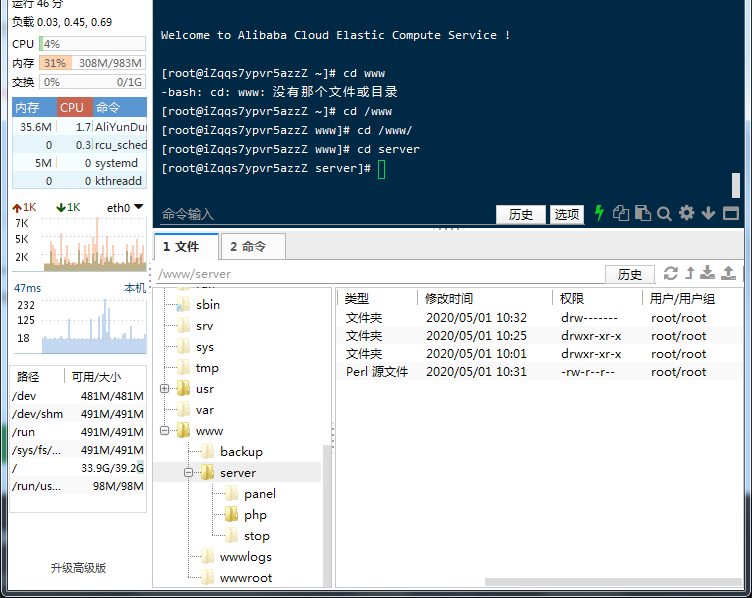
Task: Click the 本机 latency link
Action: point(135,288)
